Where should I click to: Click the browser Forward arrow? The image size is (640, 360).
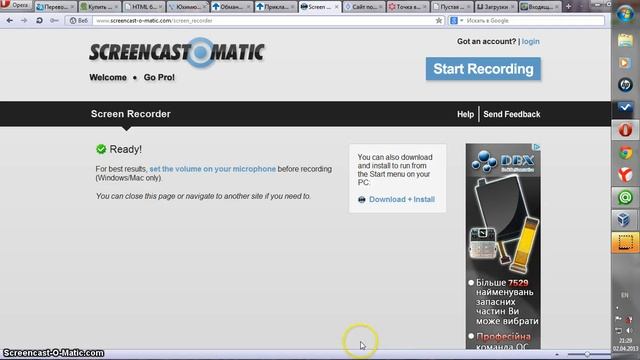(x=24, y=20)
